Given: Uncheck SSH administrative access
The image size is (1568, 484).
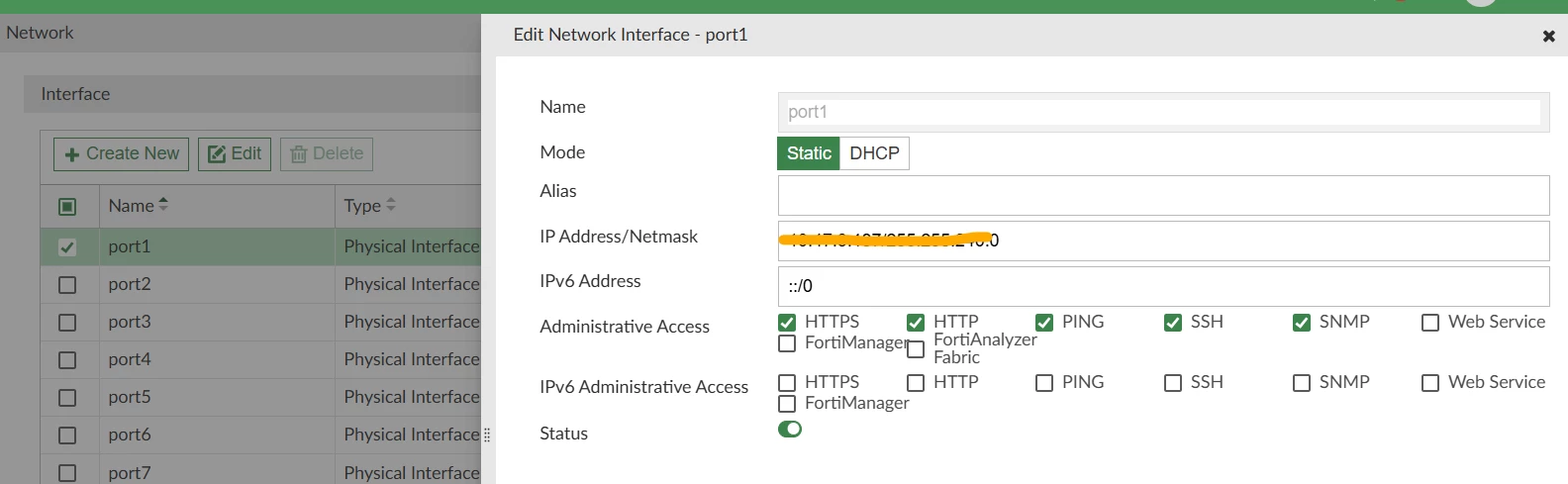Looking at the screenshot, I should point(1173,323).
